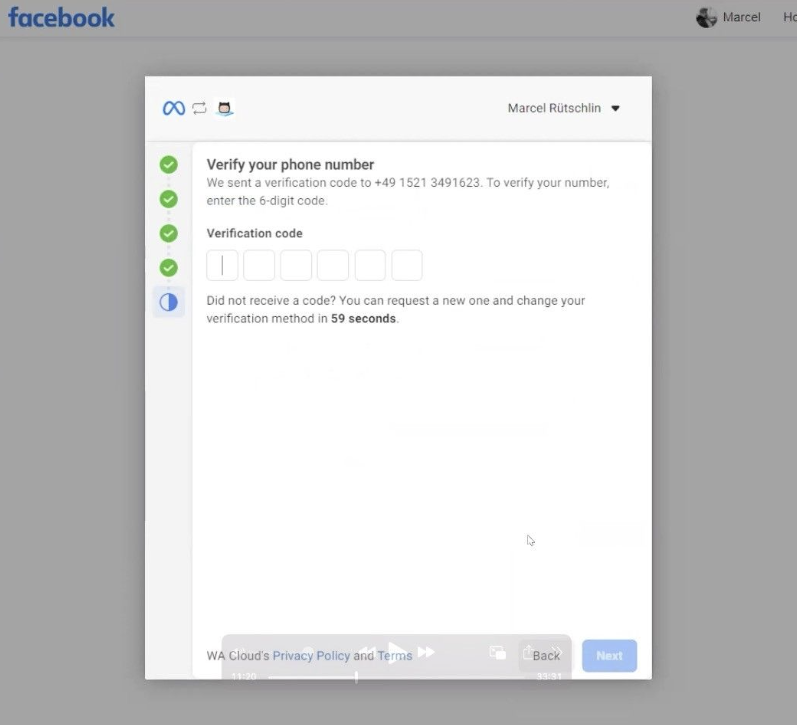Click the Meta infinity logo
Viewport: 797px width, 725px height.
[x=174, y=108]
